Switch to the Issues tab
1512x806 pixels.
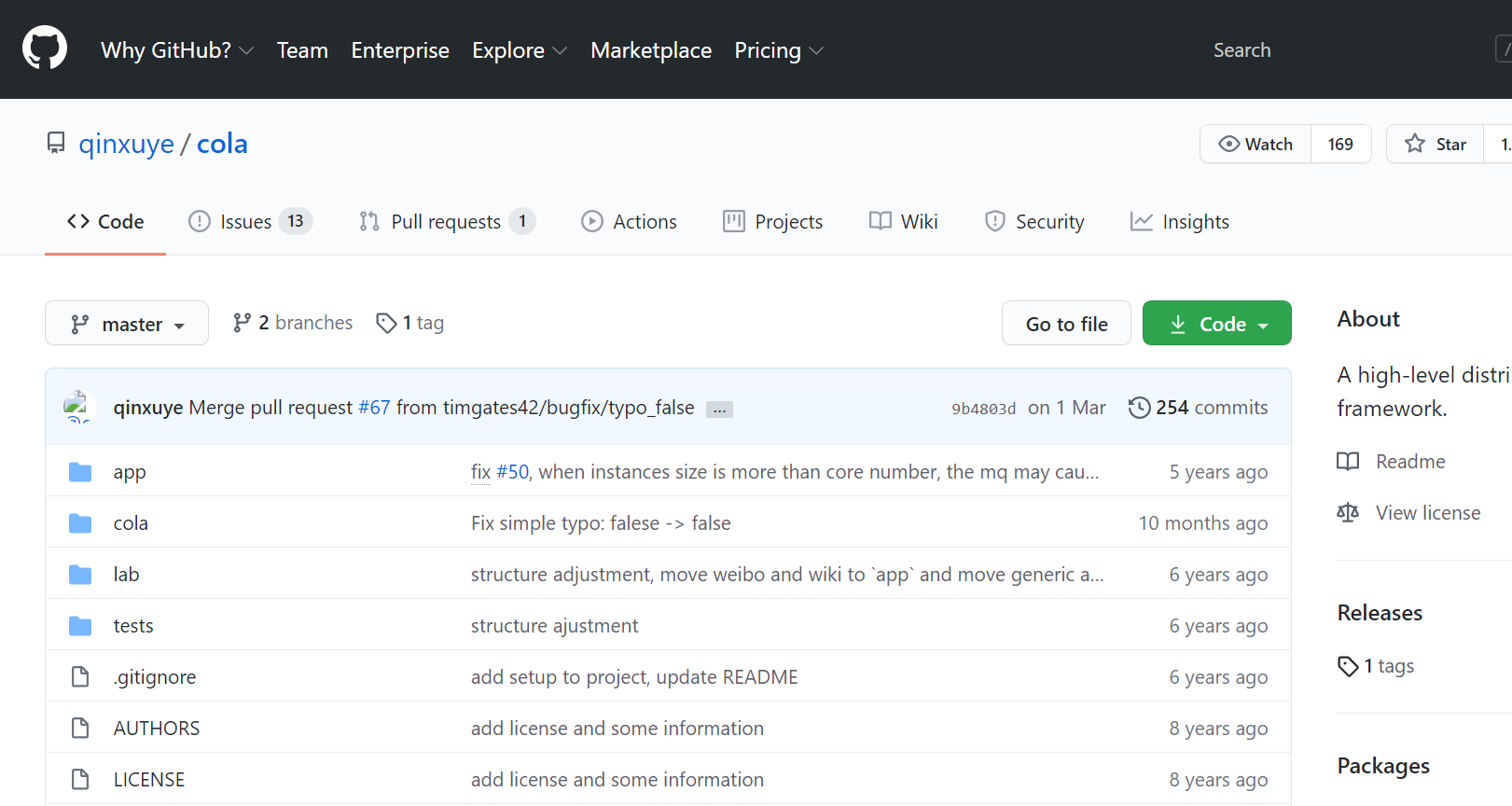[249, 222]
